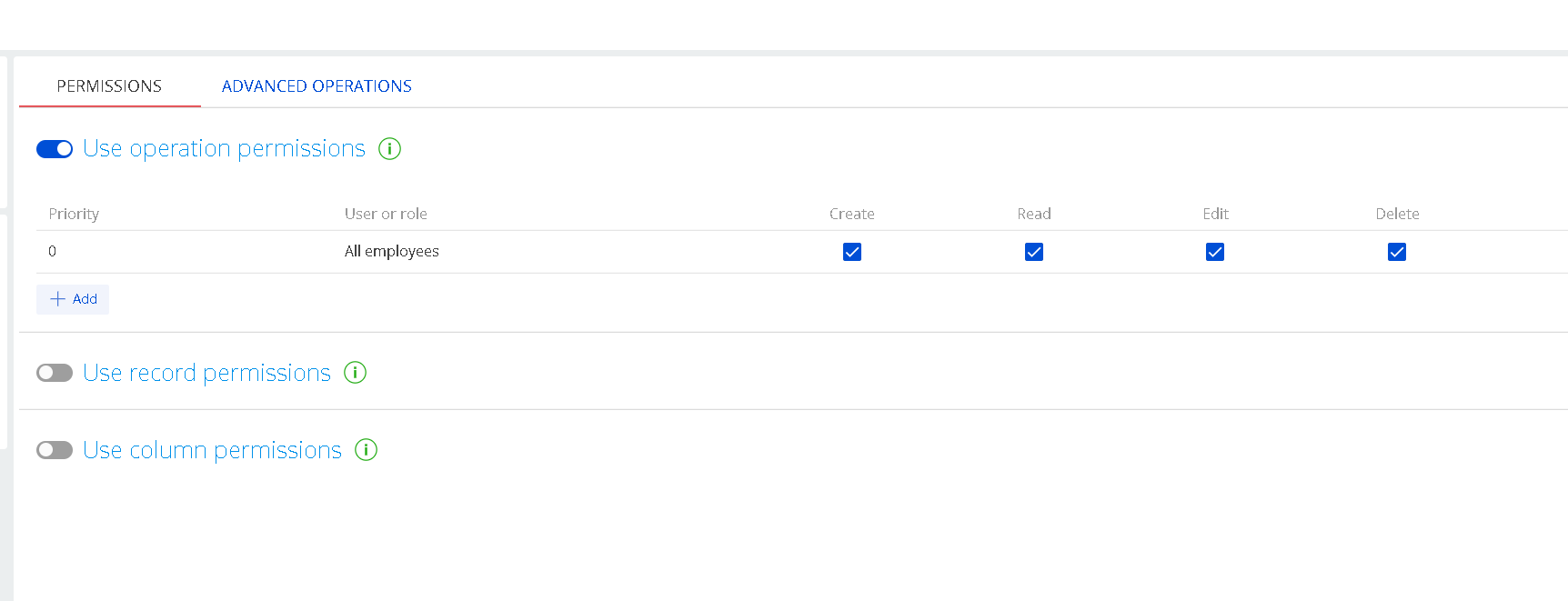This screenshot has height=601, width=1568.
Task: Disable the Use operation permissions toggle
Action: point(55,149)
